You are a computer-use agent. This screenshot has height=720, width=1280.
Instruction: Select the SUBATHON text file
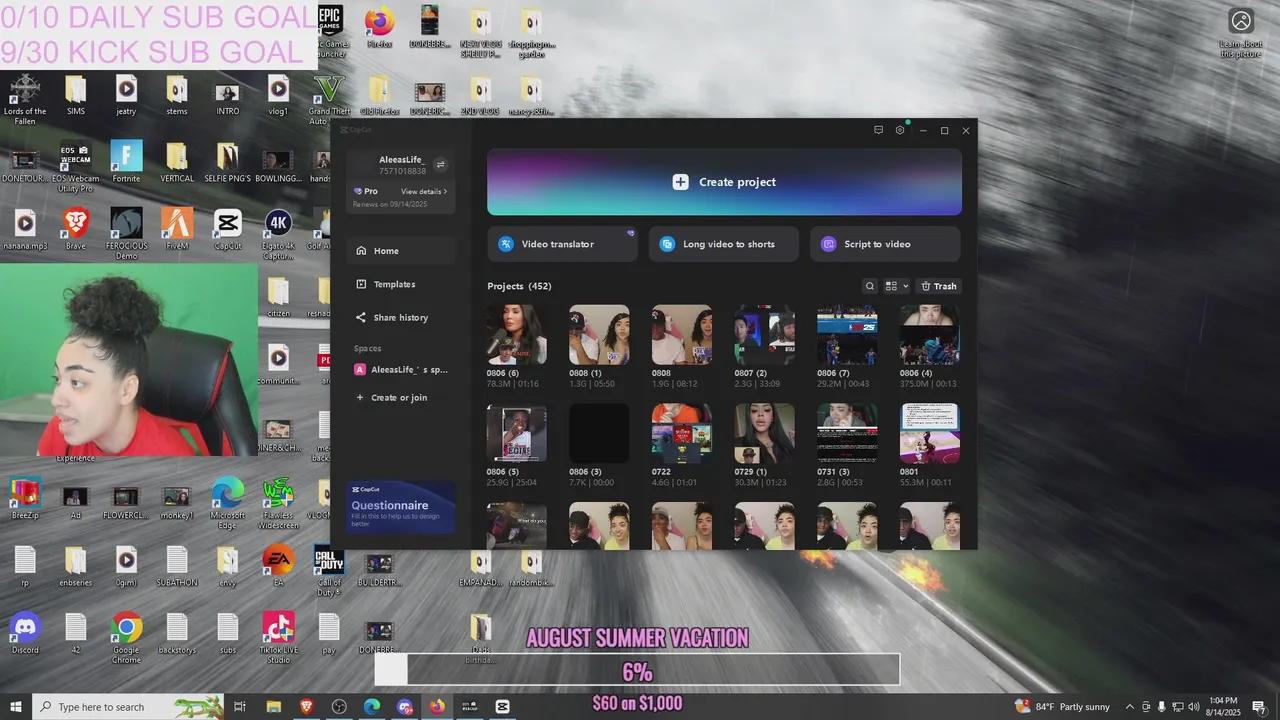coord(177,566)
